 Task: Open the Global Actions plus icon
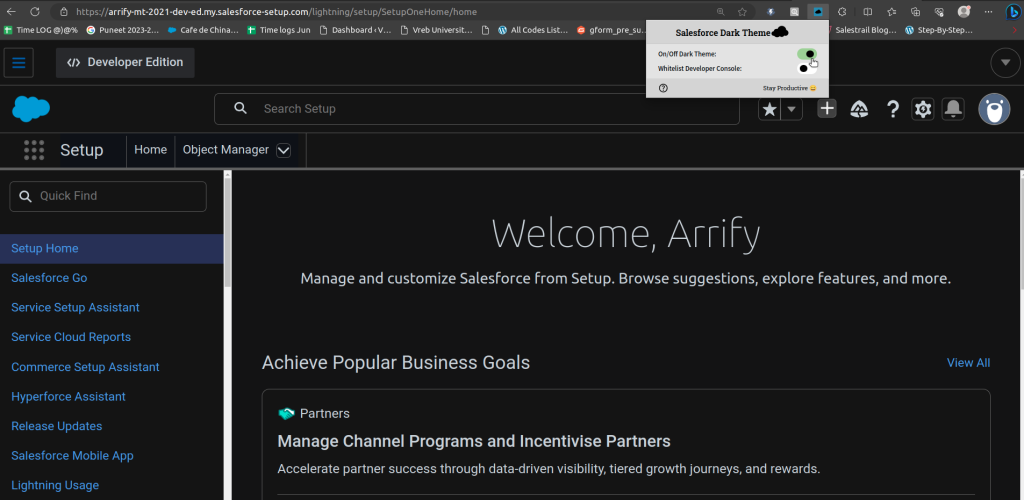[x=827, y=109]
